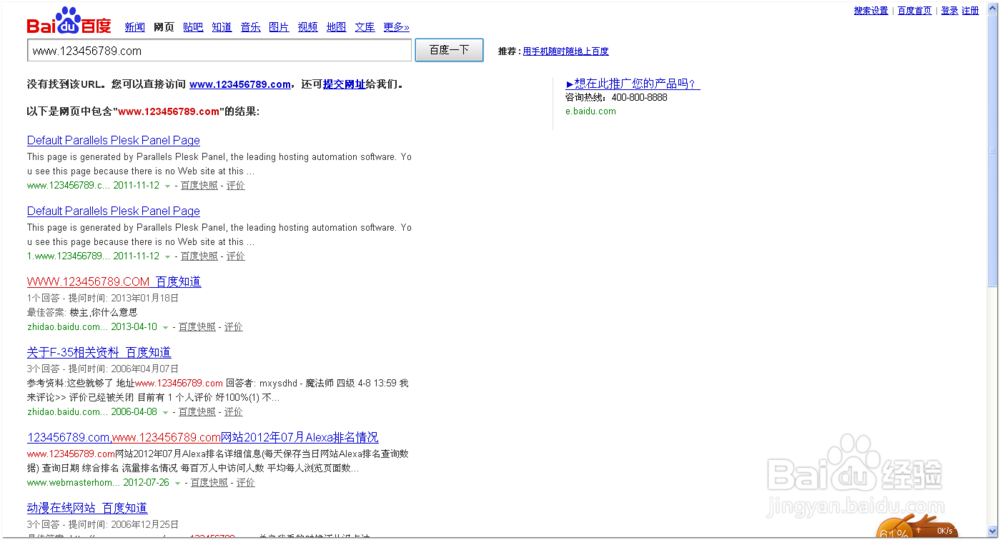Open 百度快照 for webmasterhom result
The image size is (1000, 540).
click(209, 483)
